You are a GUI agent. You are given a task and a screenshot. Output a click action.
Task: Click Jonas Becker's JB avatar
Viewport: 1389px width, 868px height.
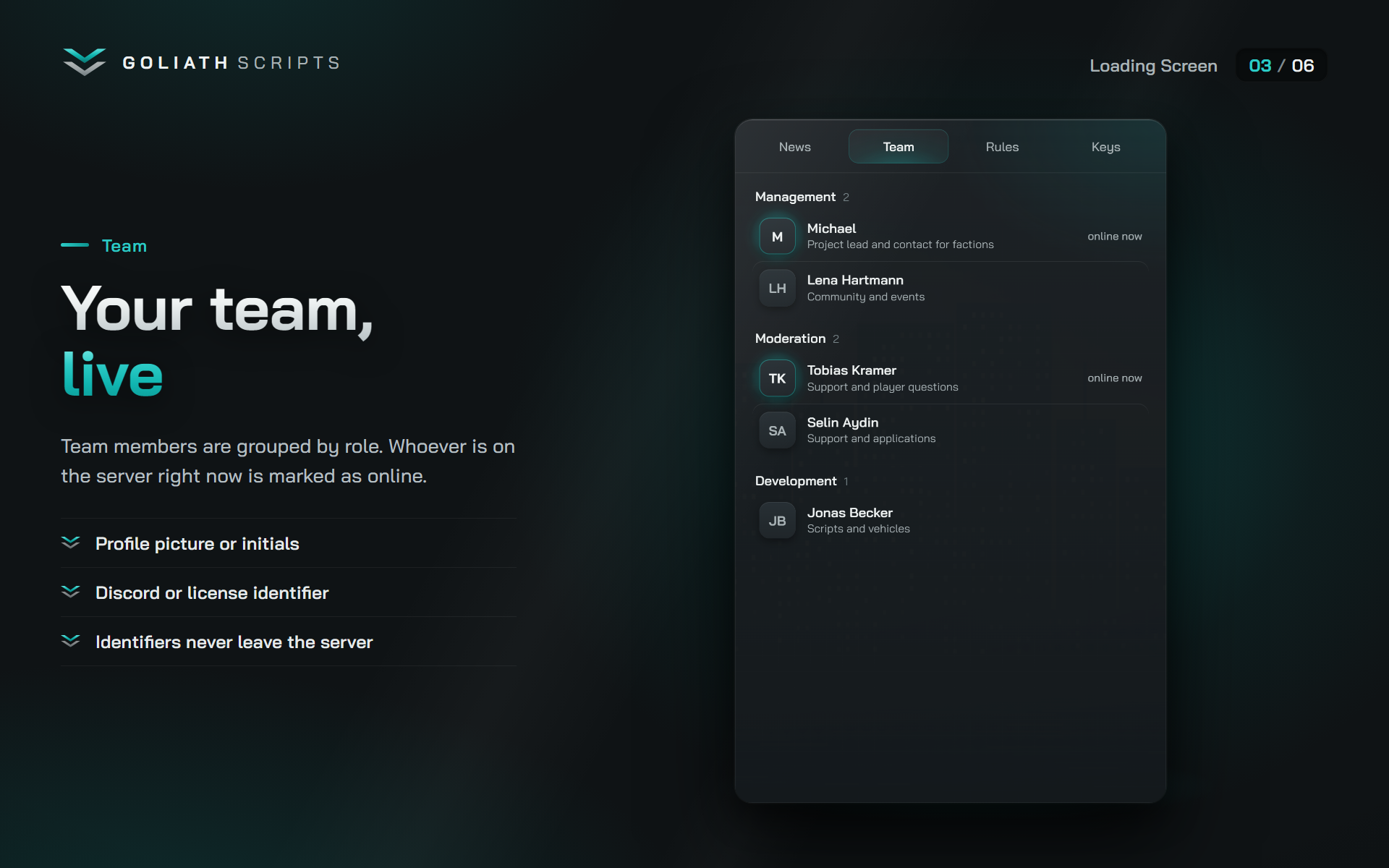coord(777,521)
